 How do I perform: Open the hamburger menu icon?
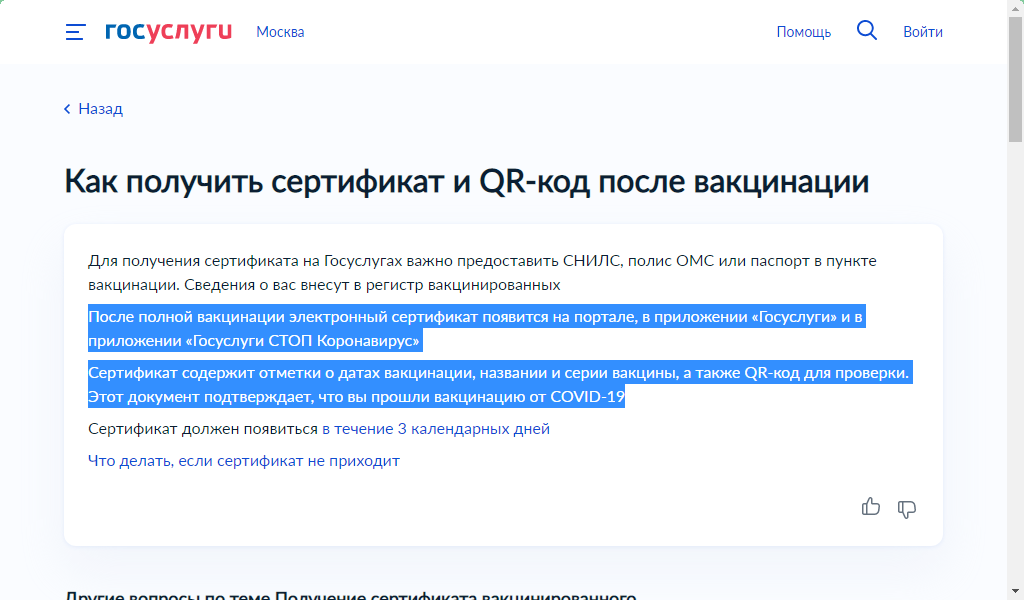click(x=75, y=32)
